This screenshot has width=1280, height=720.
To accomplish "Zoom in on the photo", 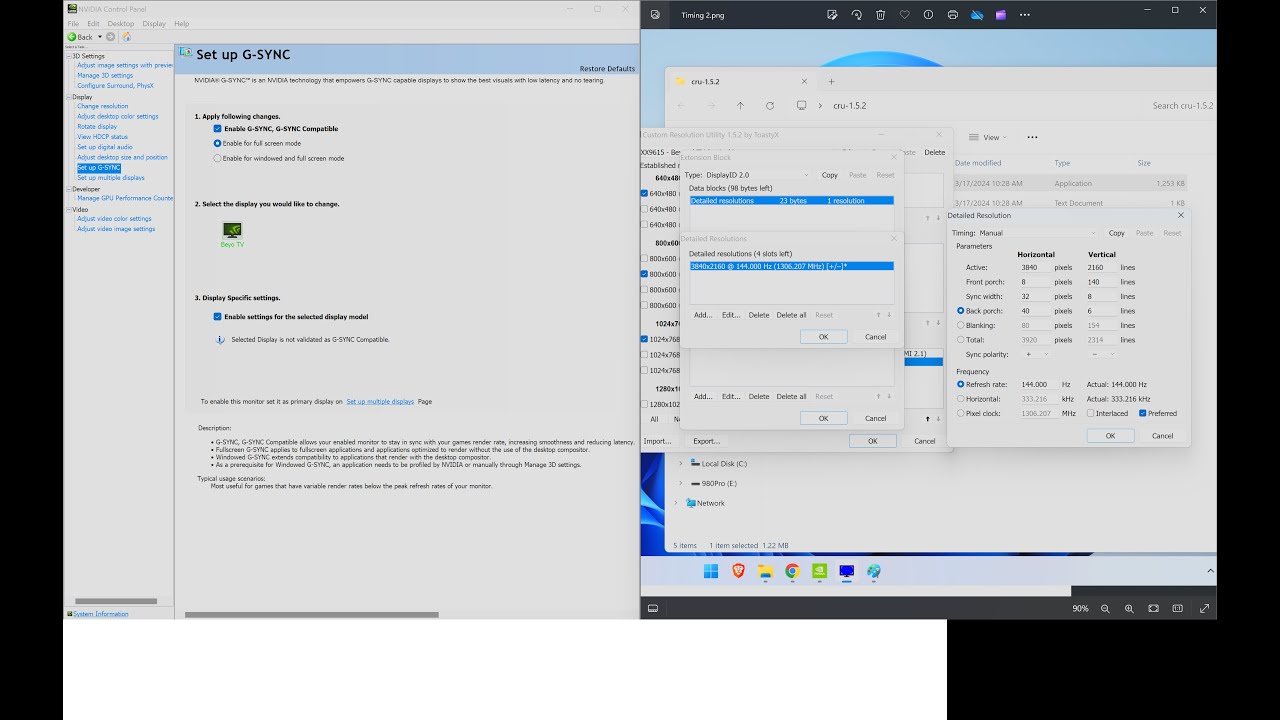I will 1129,608.
